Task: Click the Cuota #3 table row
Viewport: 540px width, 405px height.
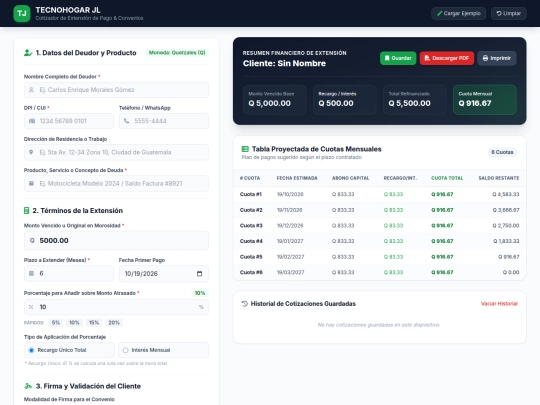Action: [380, 226]
